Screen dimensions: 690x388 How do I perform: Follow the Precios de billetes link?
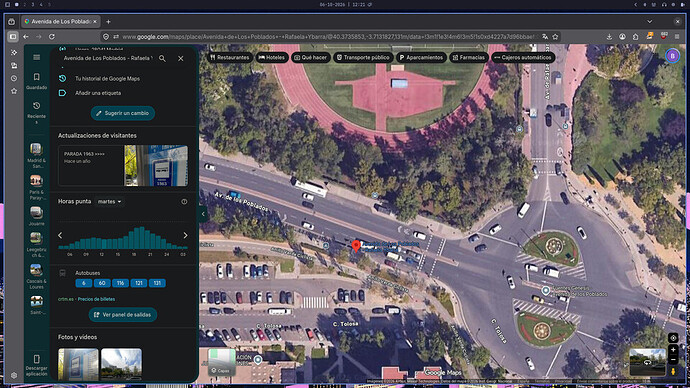coord(96,299)
